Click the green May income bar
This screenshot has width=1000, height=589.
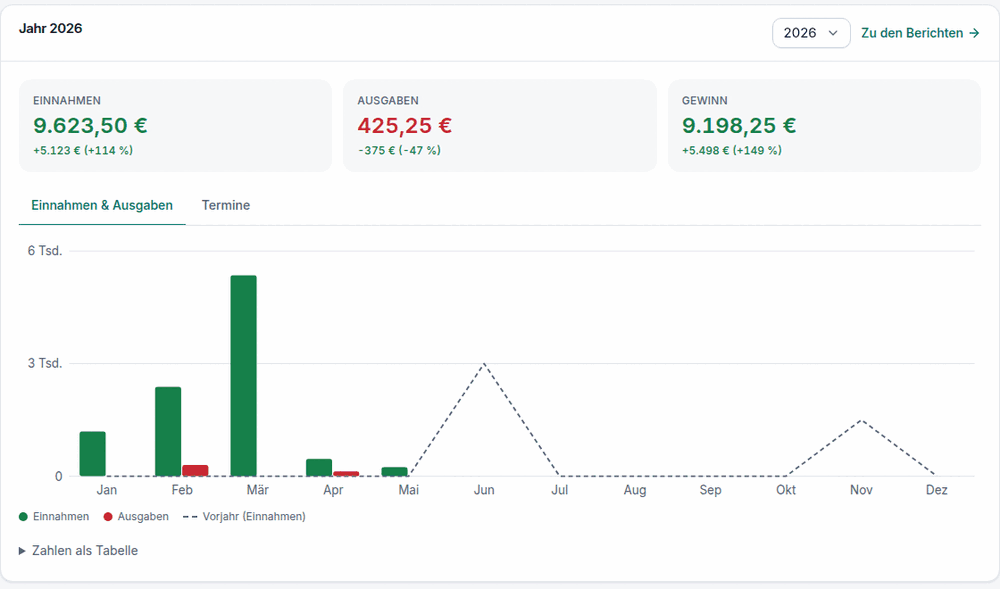pyautogui.click(x=395, y=472)
